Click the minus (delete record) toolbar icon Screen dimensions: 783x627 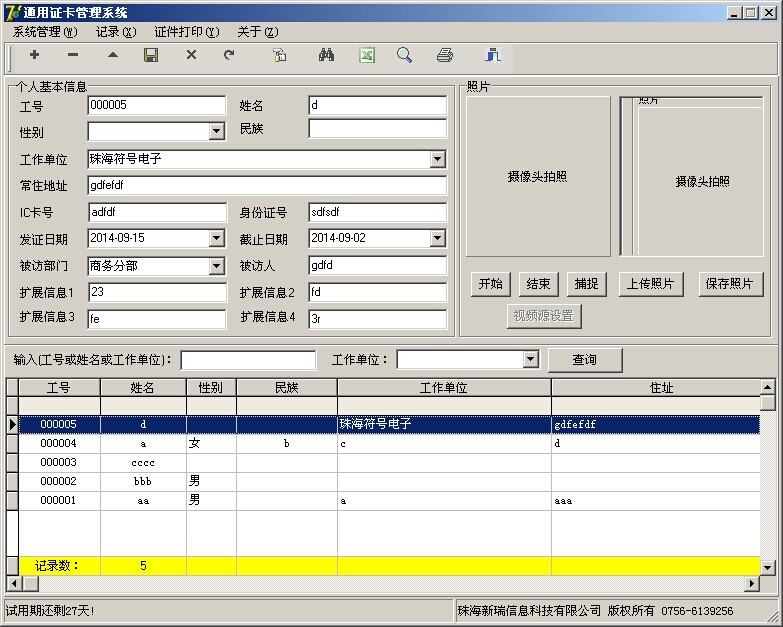pos(73,55)
